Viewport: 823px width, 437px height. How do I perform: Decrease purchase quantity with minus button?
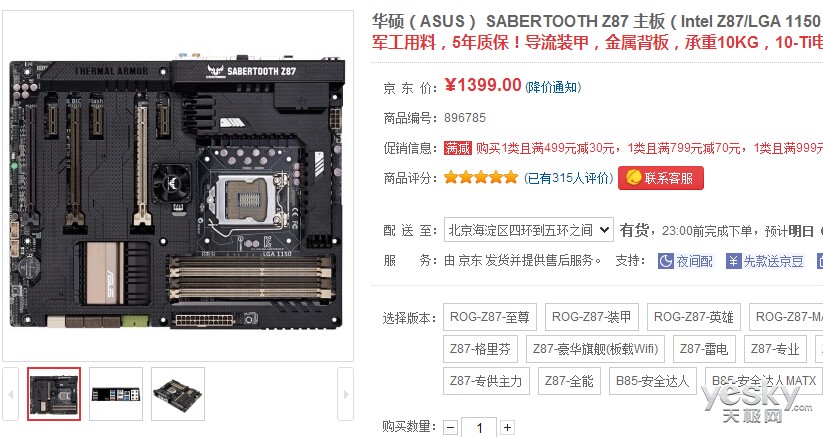(451, 428)
